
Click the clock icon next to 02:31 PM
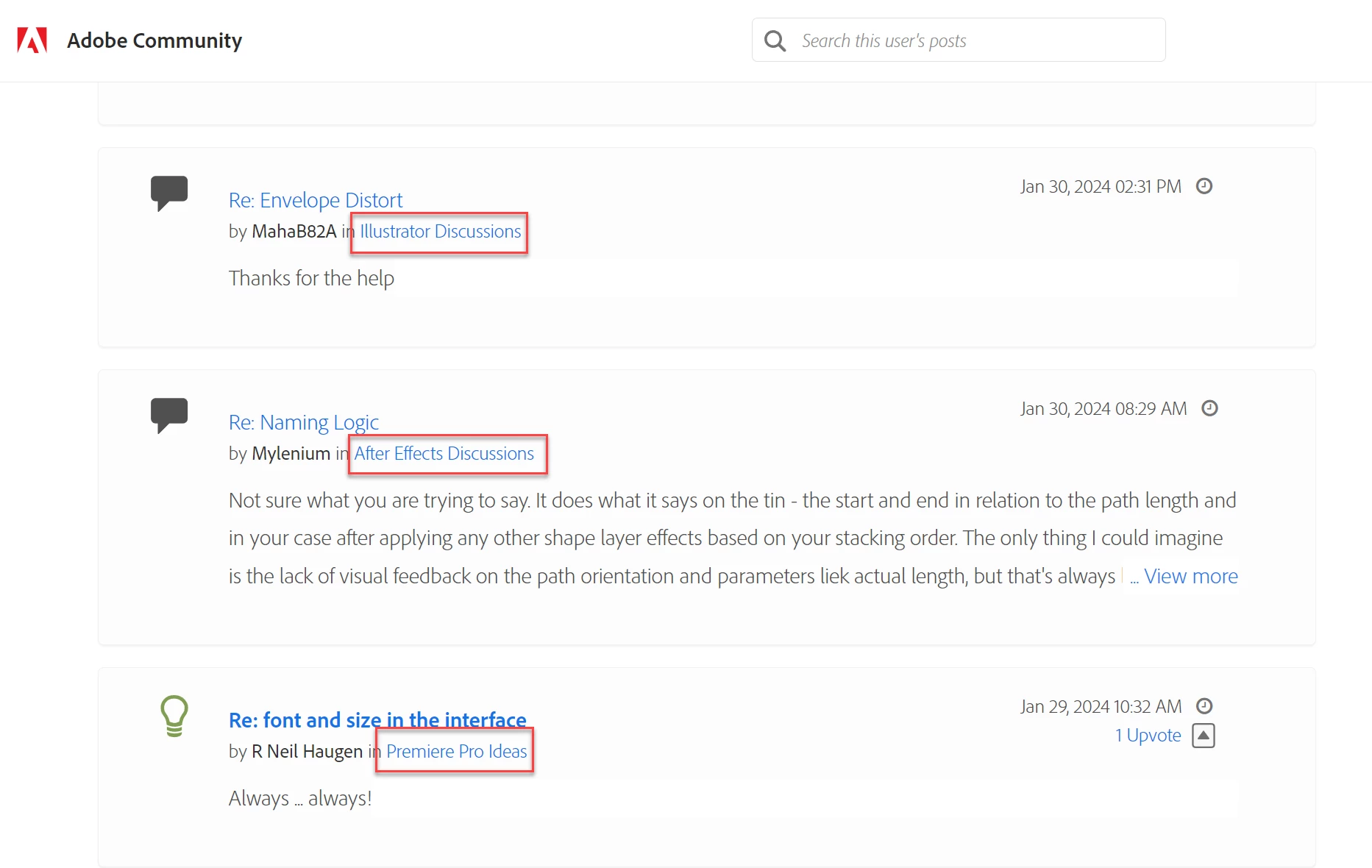[1204, 186]
